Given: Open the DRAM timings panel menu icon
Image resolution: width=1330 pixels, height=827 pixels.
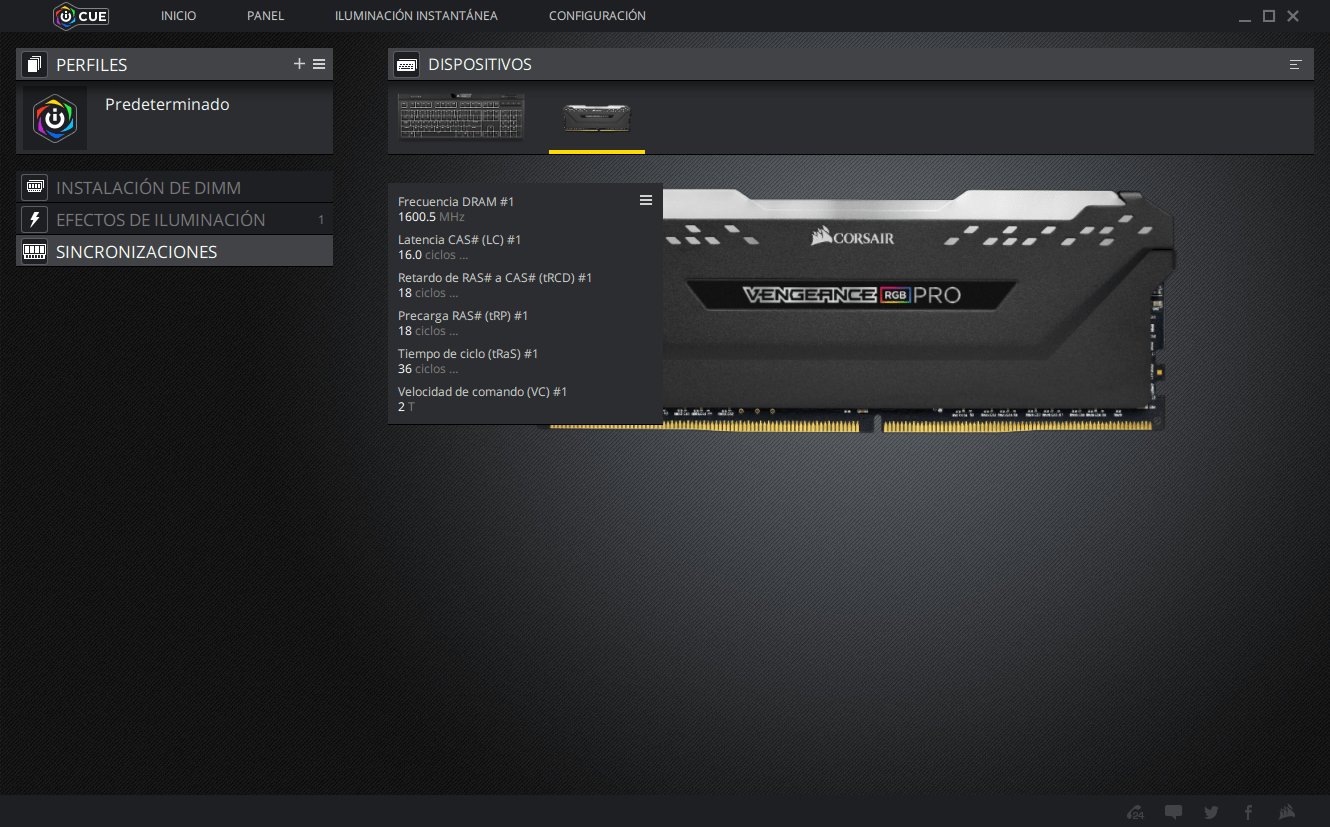Looking at the screenshot, I should pos(646,200).
